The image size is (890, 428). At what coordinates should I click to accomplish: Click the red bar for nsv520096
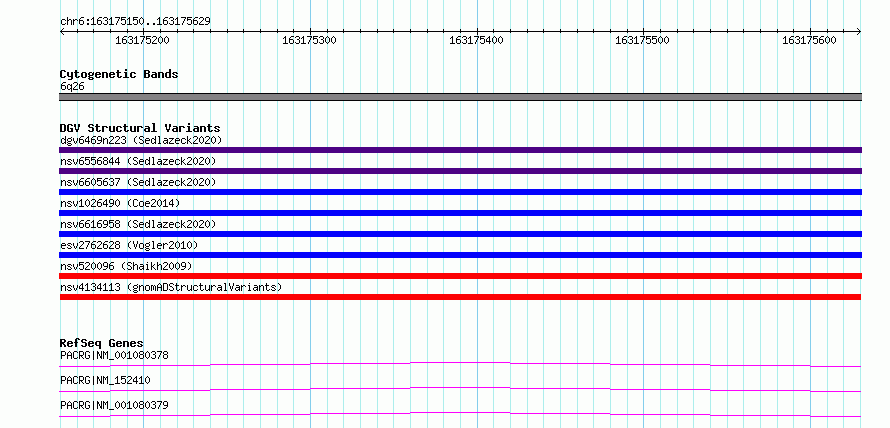(460, 276)
